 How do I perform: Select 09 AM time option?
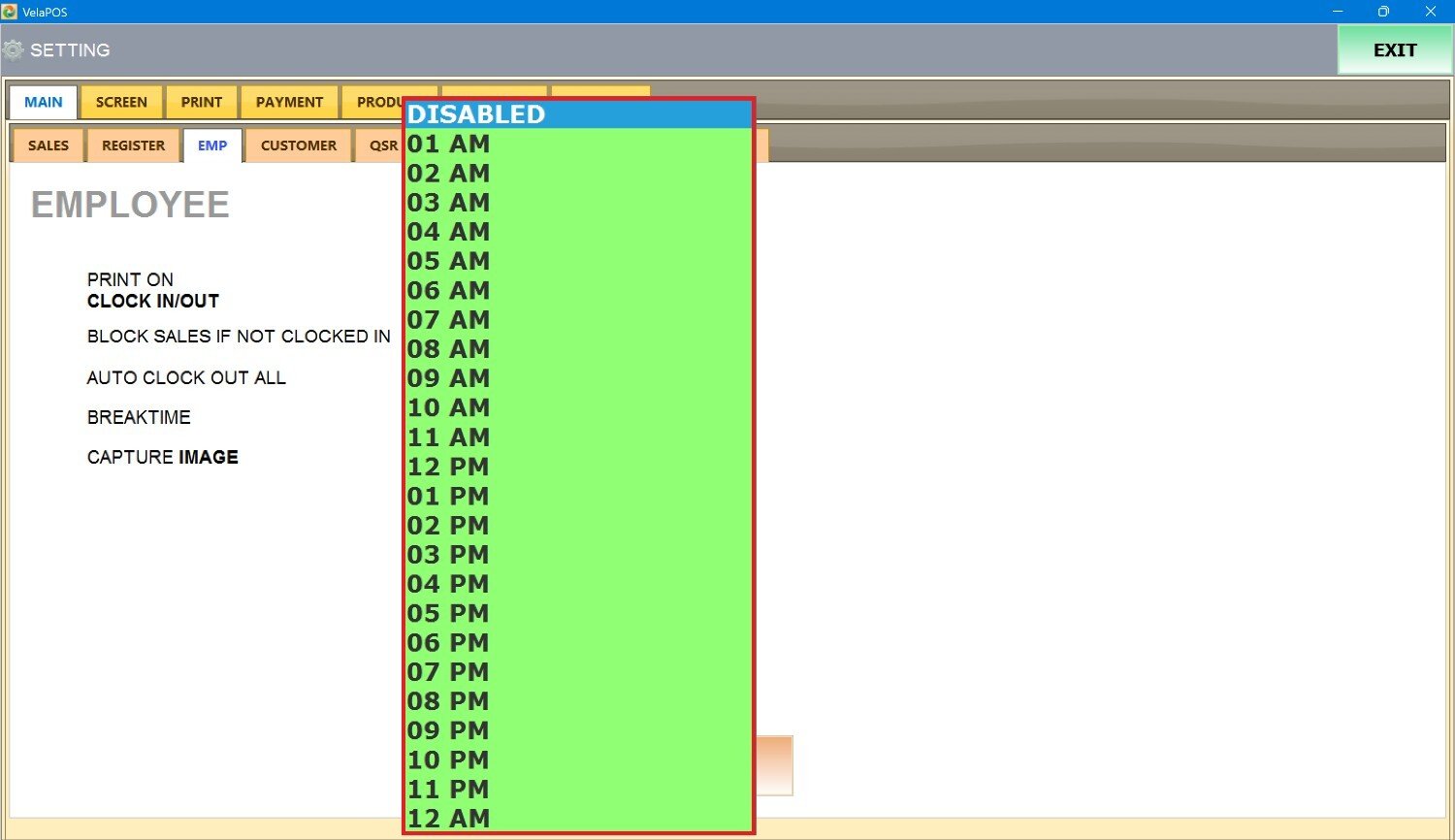578,378
